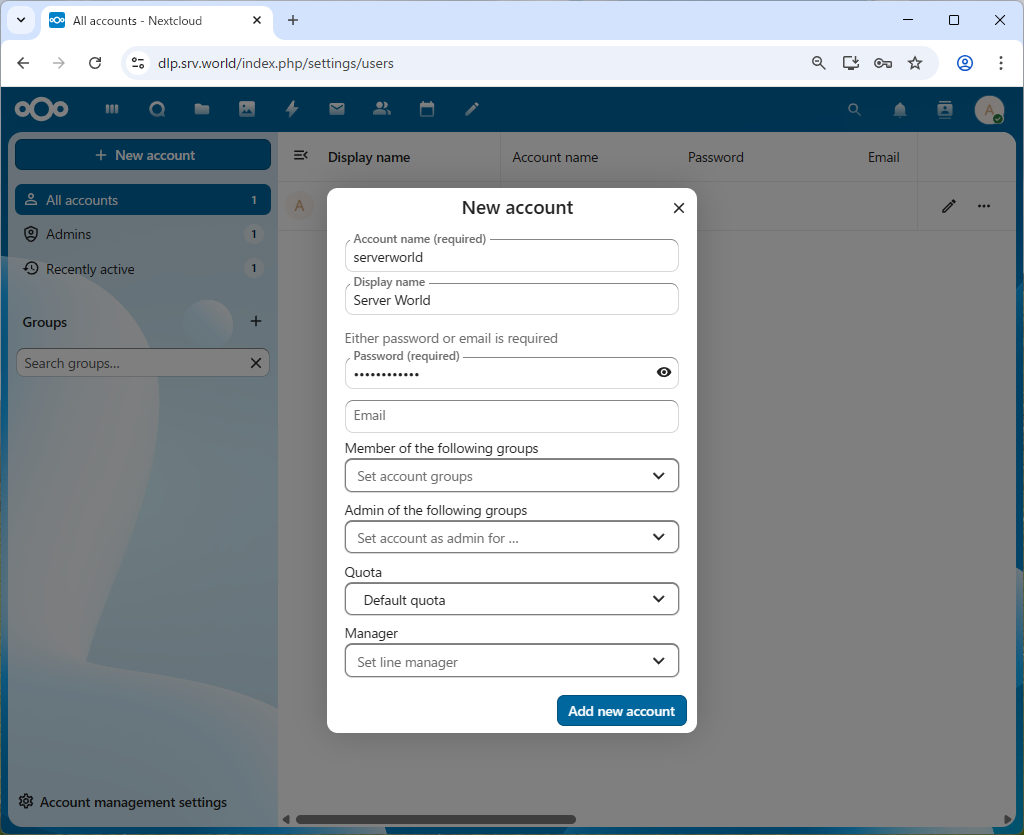Close the New account dialog
1024x835 pixels.
[679, 208]
